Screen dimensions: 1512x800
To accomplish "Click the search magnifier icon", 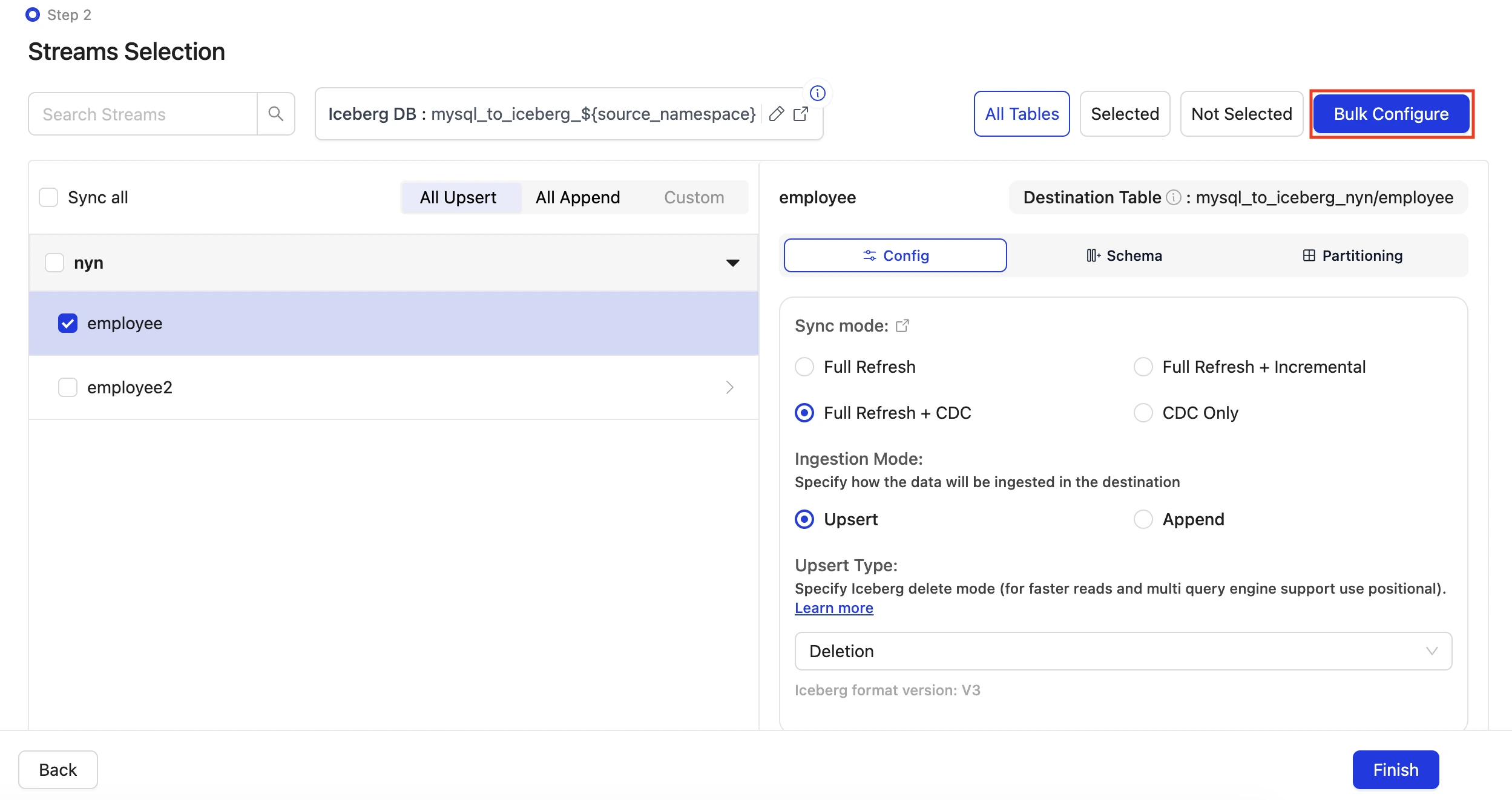I will tap(276, 114).
